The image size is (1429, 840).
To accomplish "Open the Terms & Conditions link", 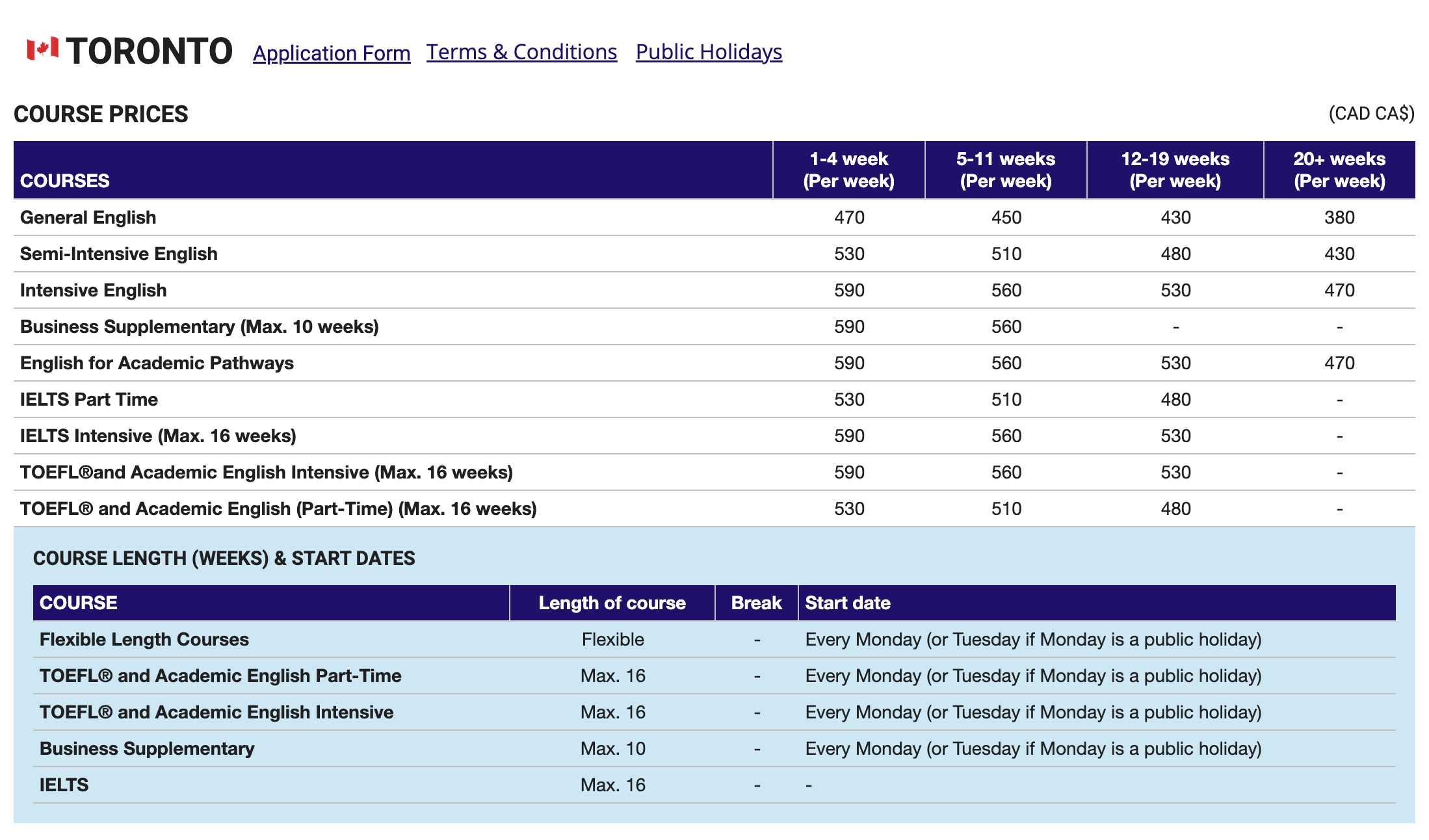I will point(521,51).
